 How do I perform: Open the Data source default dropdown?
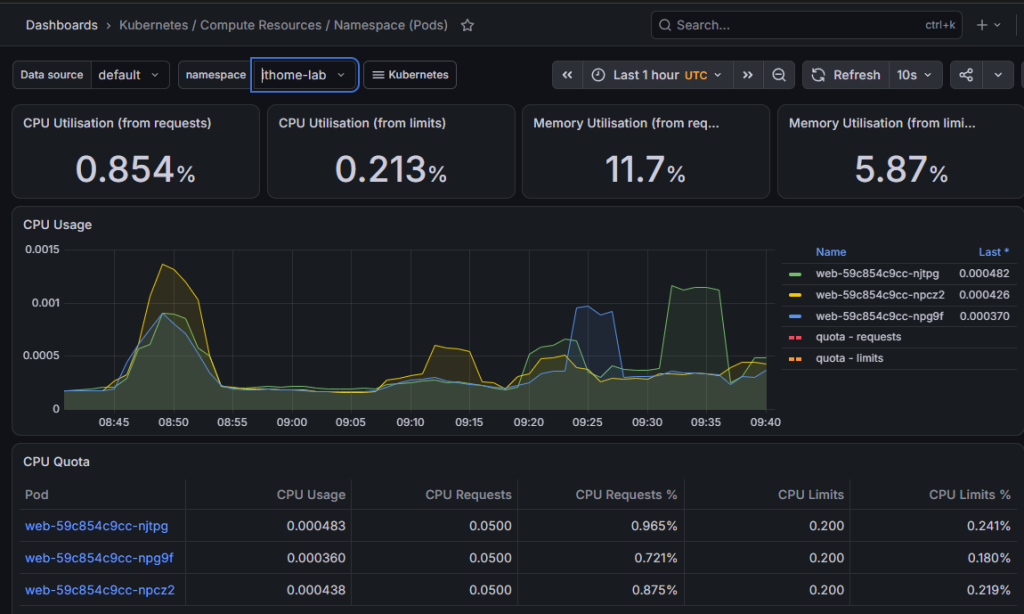[130, 75]
